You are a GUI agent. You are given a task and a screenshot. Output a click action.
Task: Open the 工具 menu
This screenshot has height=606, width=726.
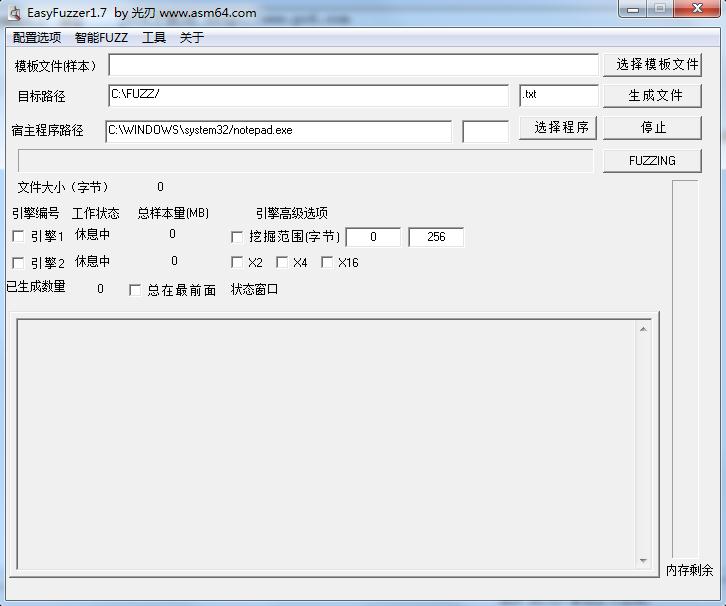coord(154,37)
